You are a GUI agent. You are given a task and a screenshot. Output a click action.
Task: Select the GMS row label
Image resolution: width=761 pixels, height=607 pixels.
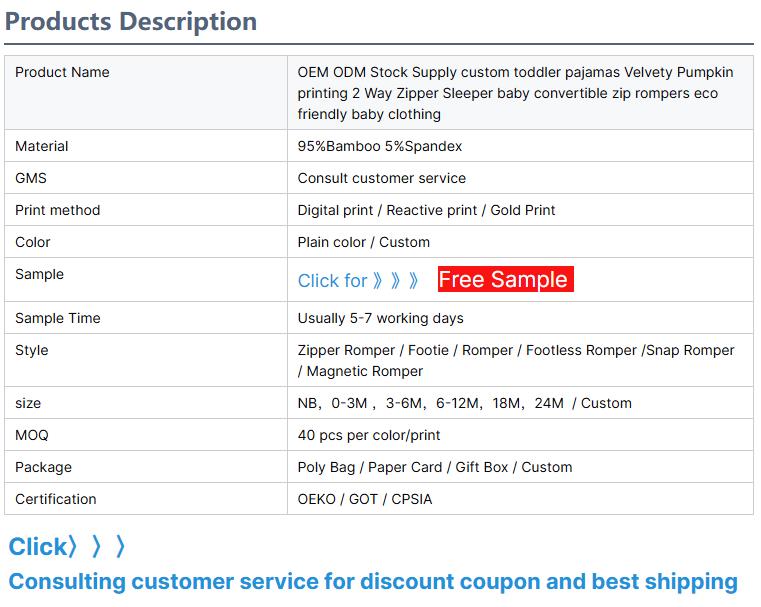(x=31, y=178)
